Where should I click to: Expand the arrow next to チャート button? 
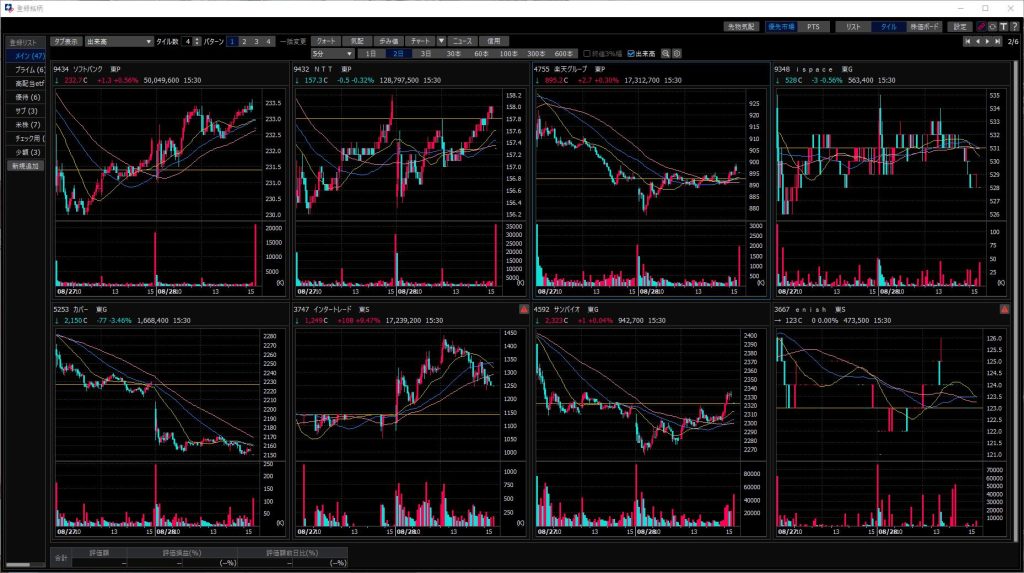tap(441, 41)
